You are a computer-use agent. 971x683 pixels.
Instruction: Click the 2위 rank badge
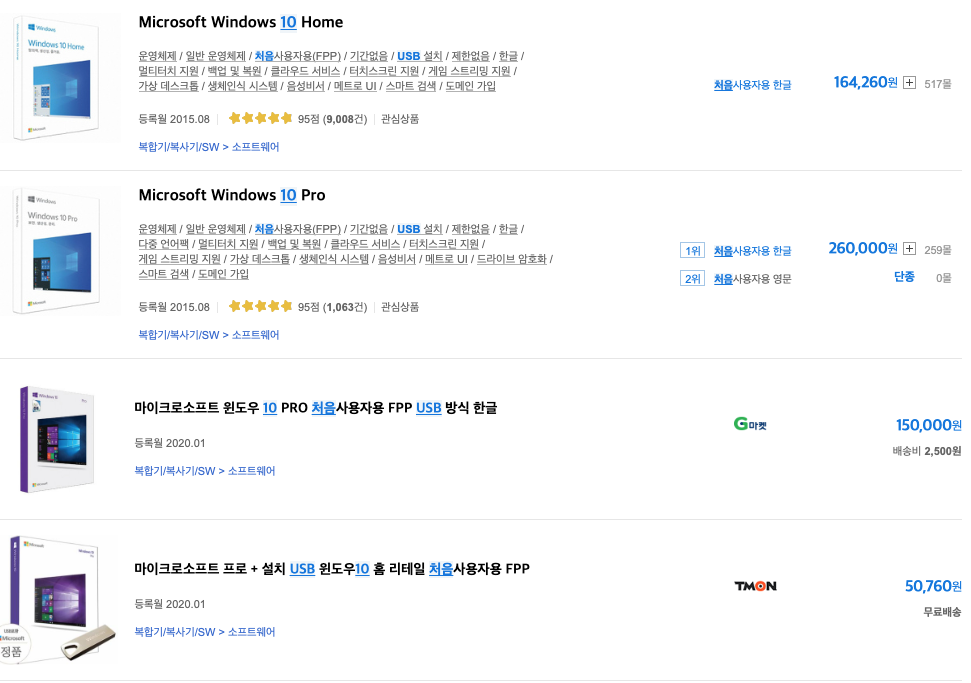692,278
